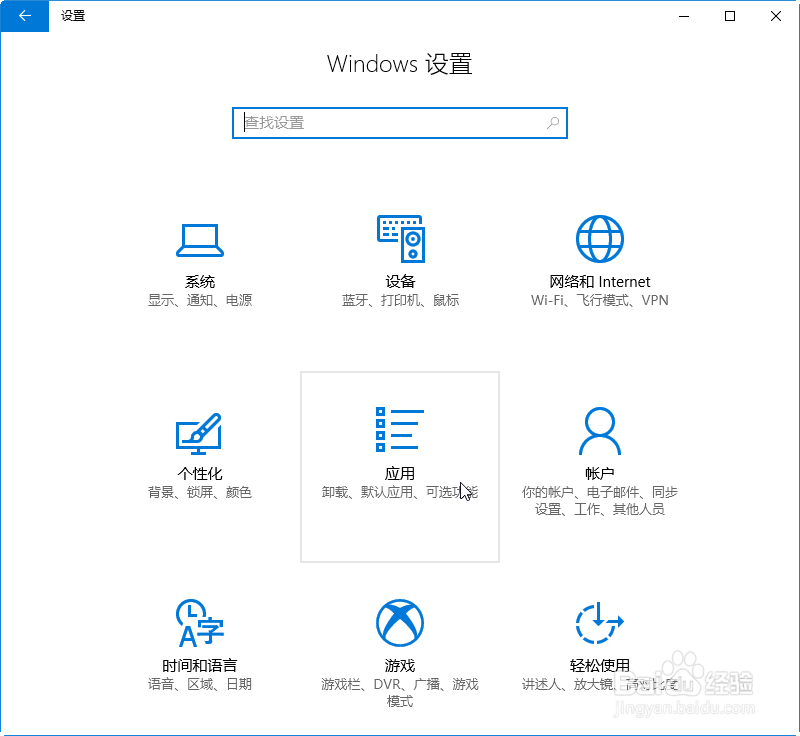Click the 语音、区域、日期 description
This screenshot has height=736, width=800.
tap(200, 684)
